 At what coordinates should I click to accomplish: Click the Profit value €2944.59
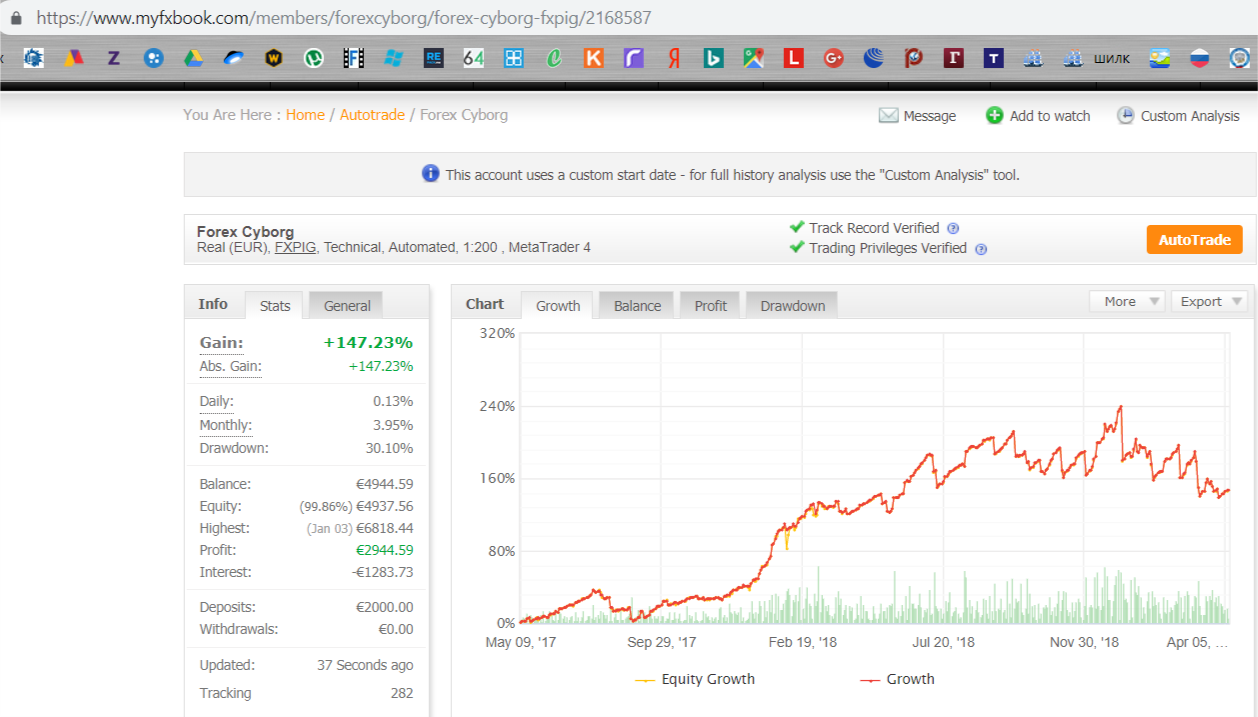[x=384, y=550]
